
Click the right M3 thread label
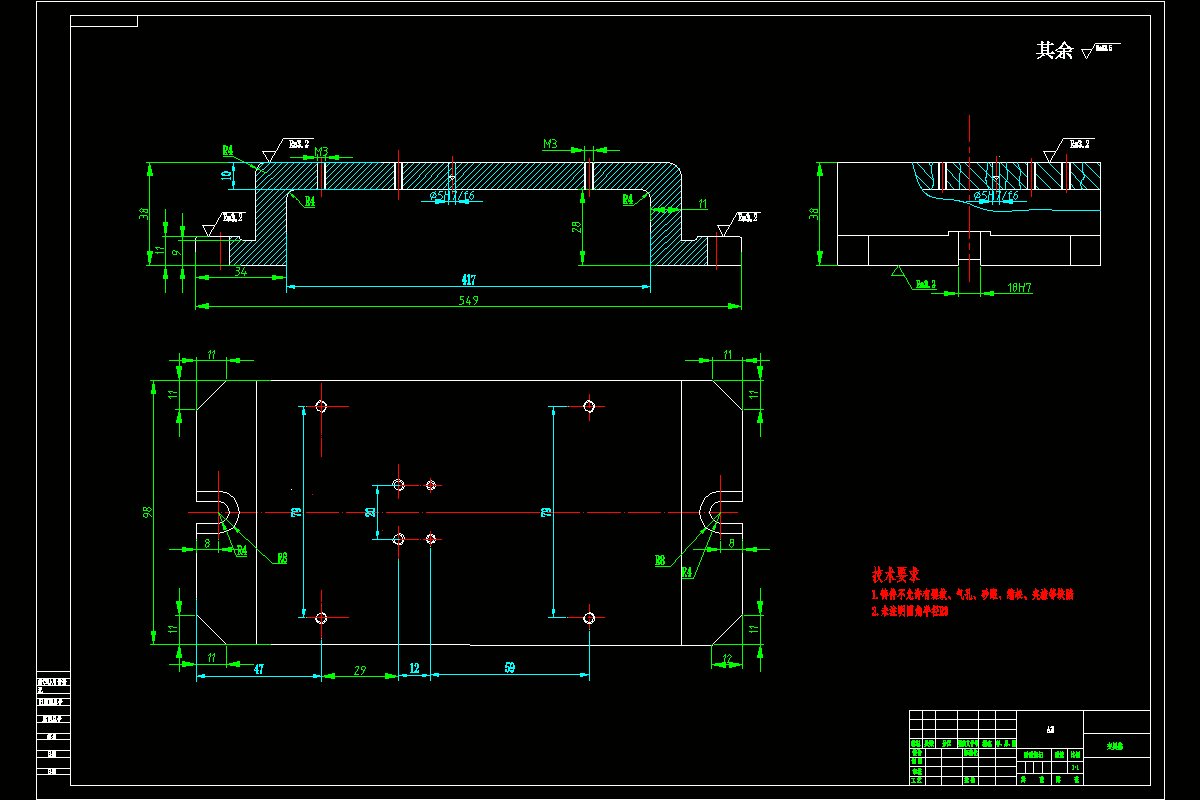pos(550,144)
